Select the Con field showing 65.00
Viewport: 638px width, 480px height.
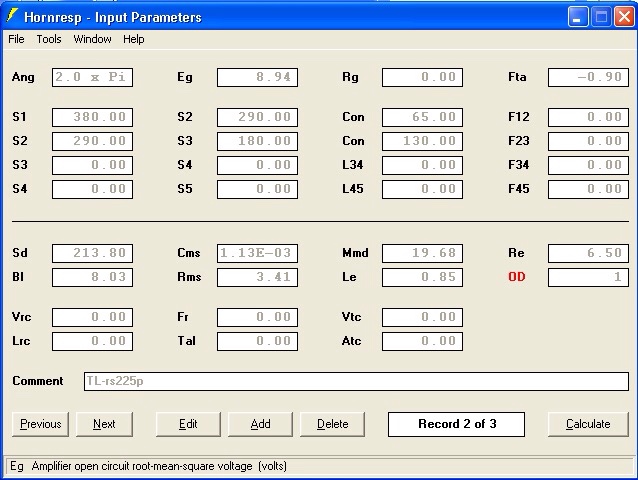click(x=422, y=117)
